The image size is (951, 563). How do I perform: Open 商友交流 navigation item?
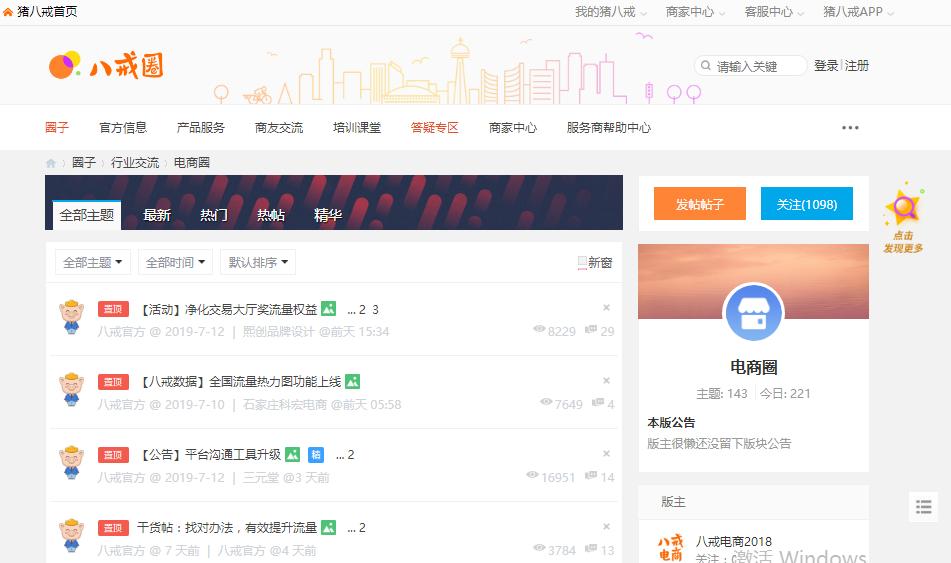279,127
